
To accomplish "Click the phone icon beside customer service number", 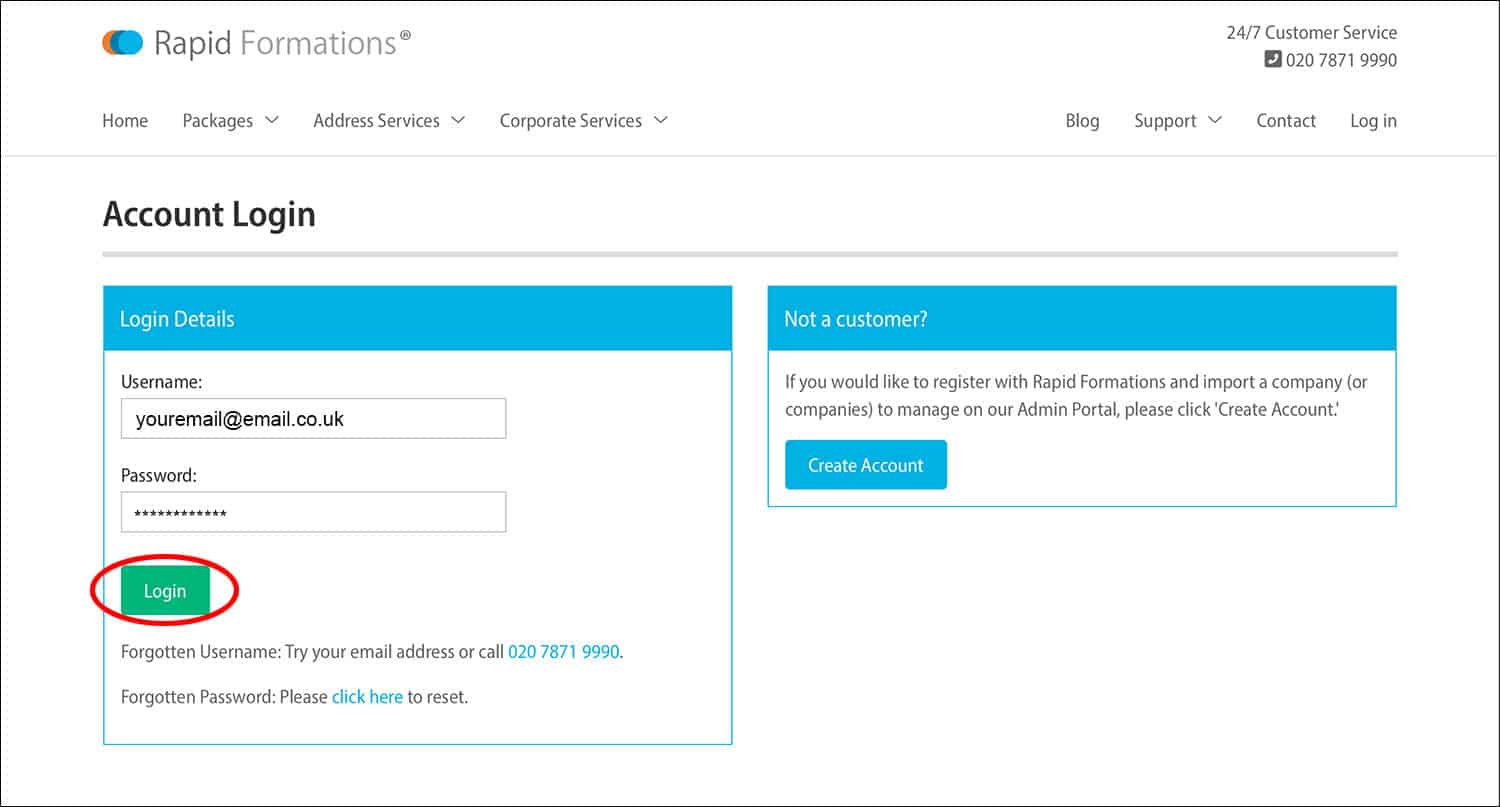I will coord(1272,60).
